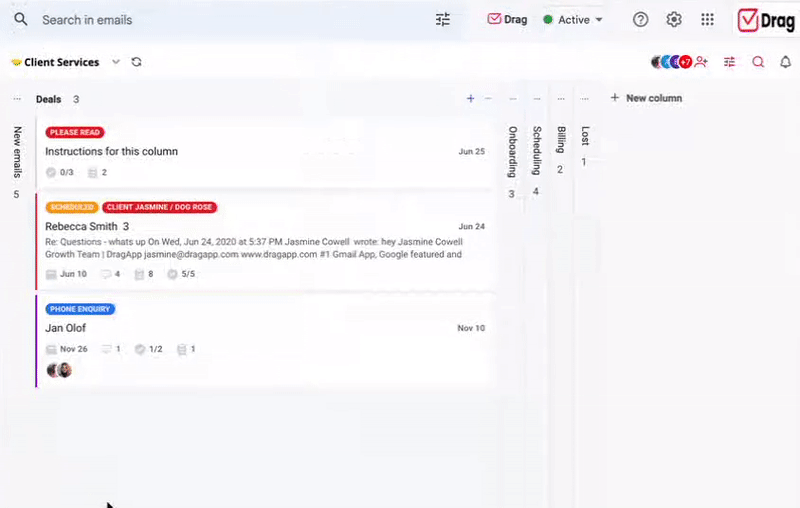Click comments count 1 on Jan Olof card

[111, 349]
